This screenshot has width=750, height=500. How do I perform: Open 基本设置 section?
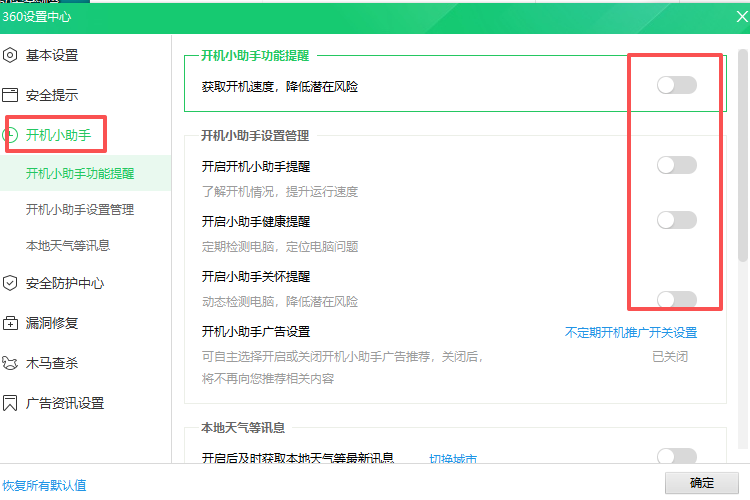coord(52,55)
